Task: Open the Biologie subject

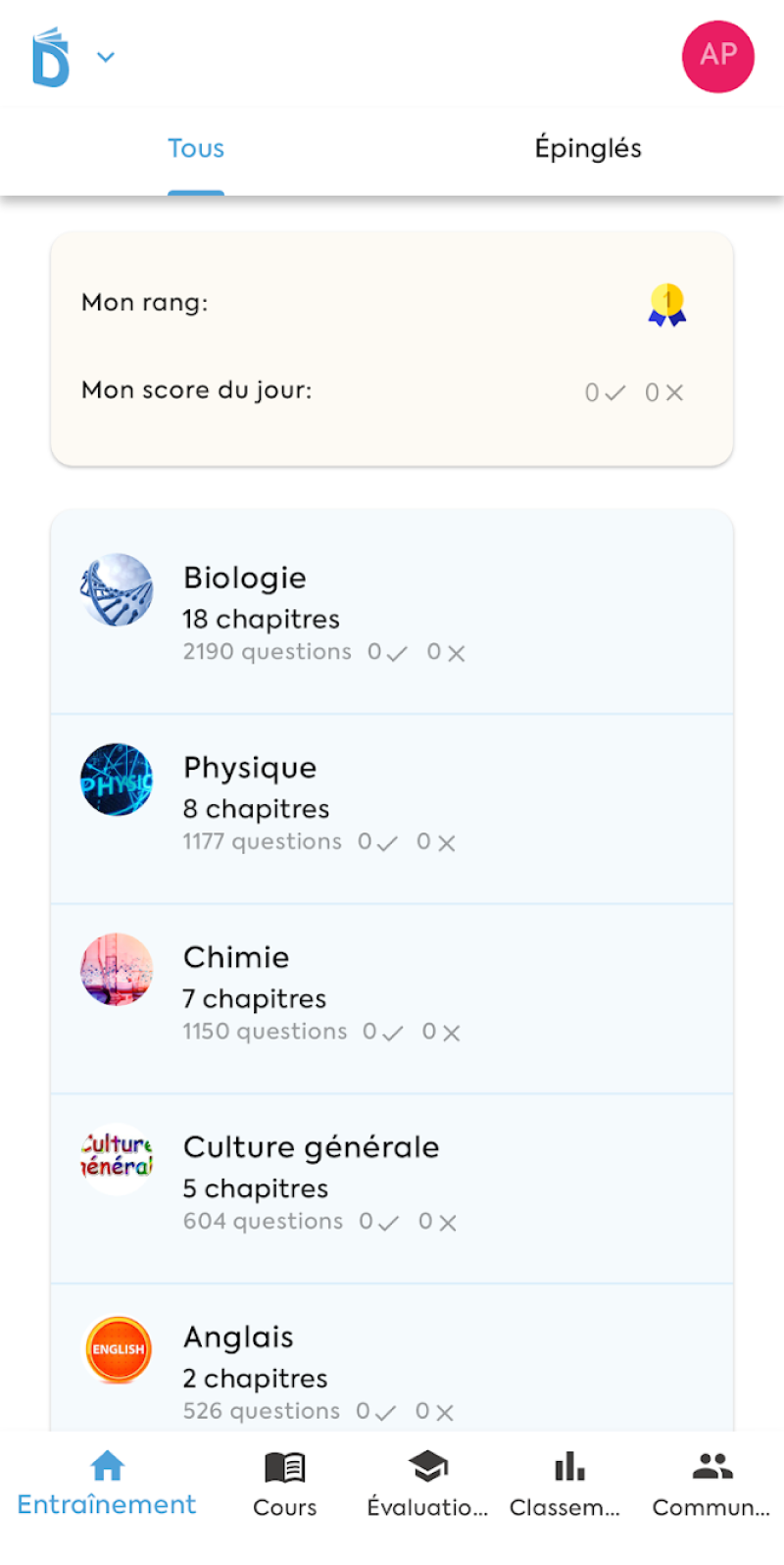Action: tap(392, 612)
